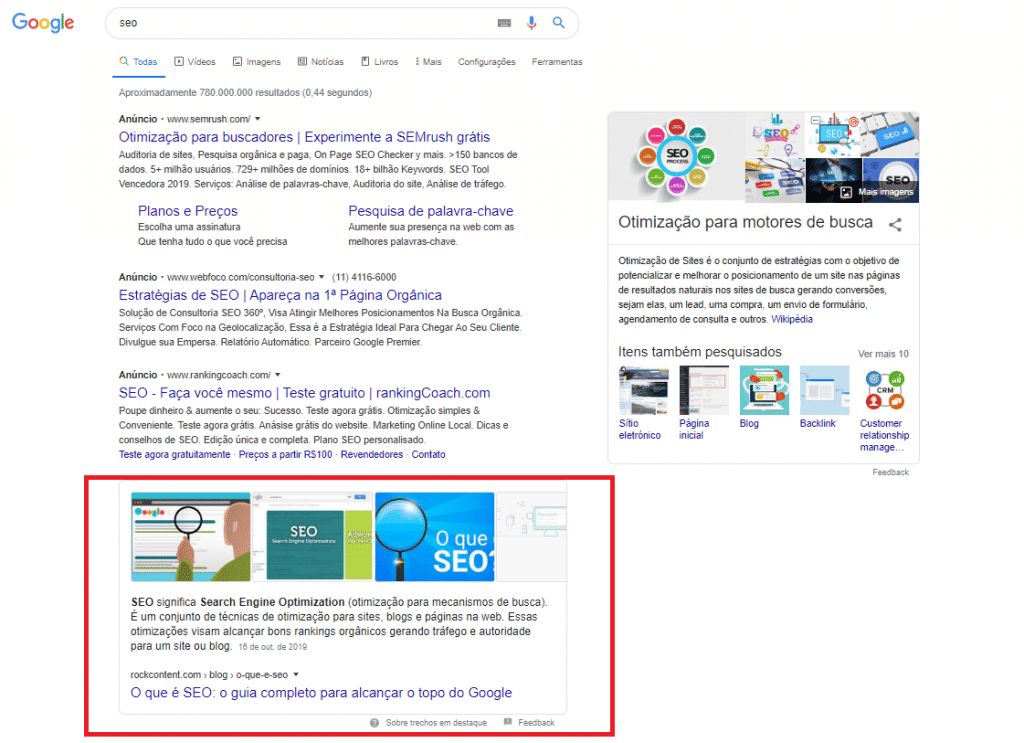The image size is (1024, 743).
Task: Start voice search with the microphone
Action: point(532,23)
